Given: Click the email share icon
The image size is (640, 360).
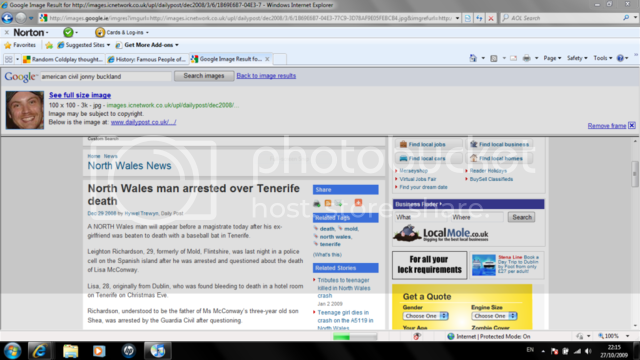Looking at the screenshot, I should (338, 203).
